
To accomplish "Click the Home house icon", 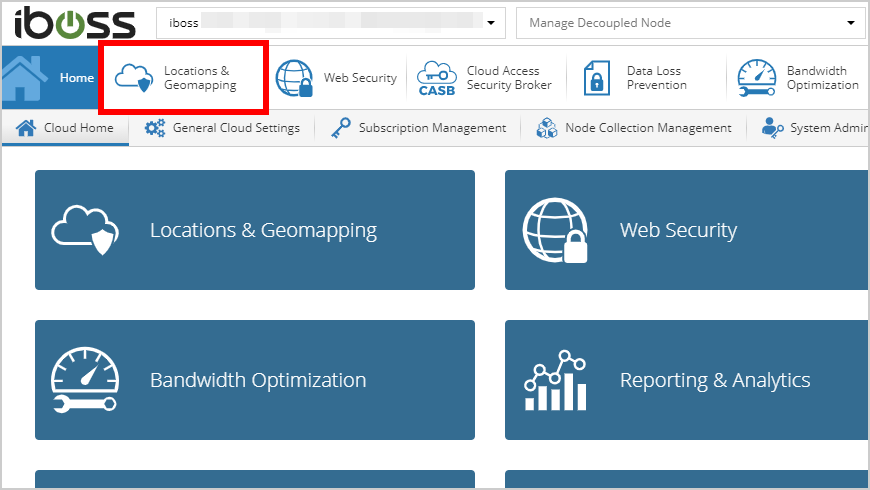I will click(24, 78).
